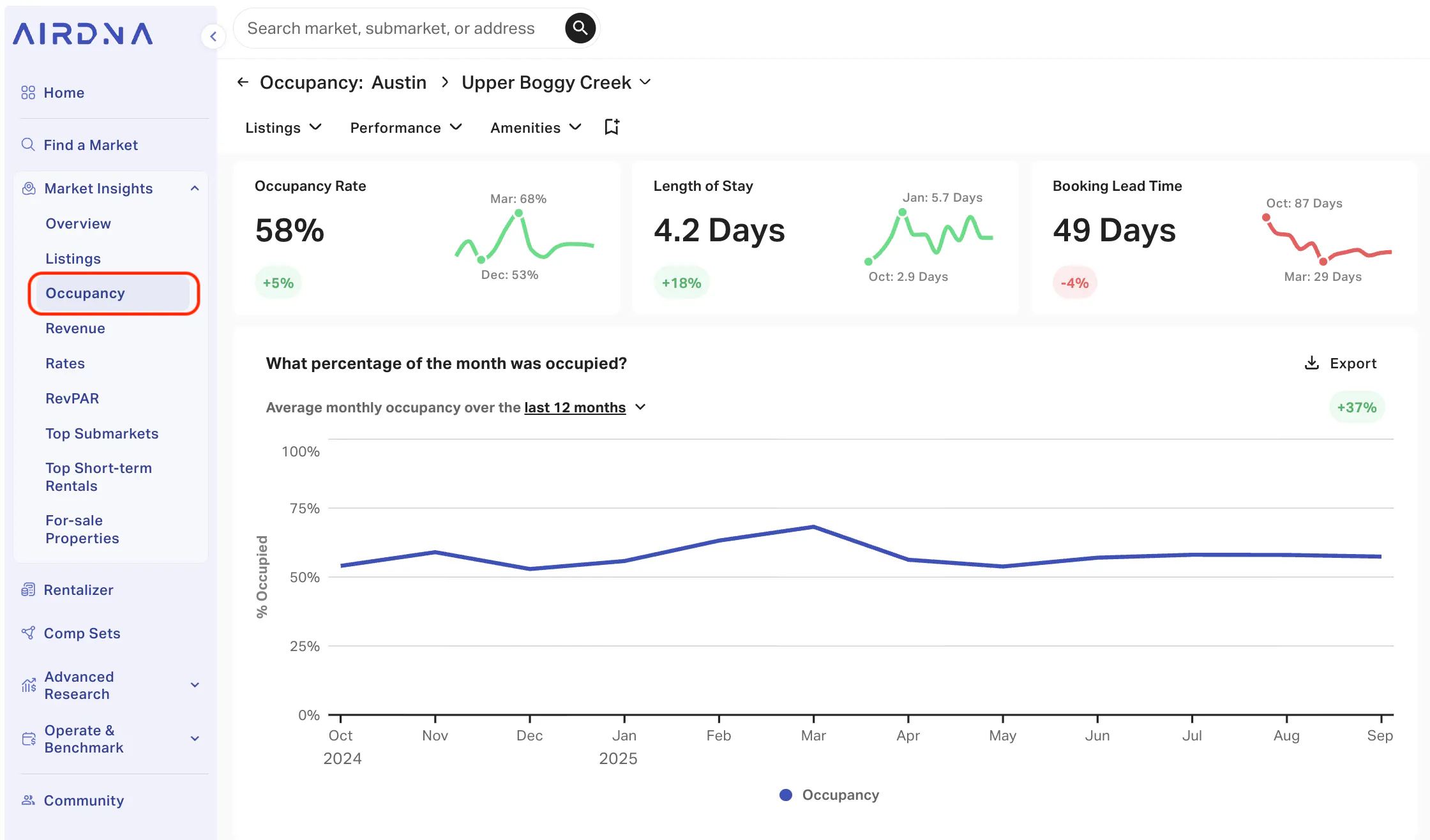
Task: Open the Performance filter dropdown
Action: coord(406,128)
